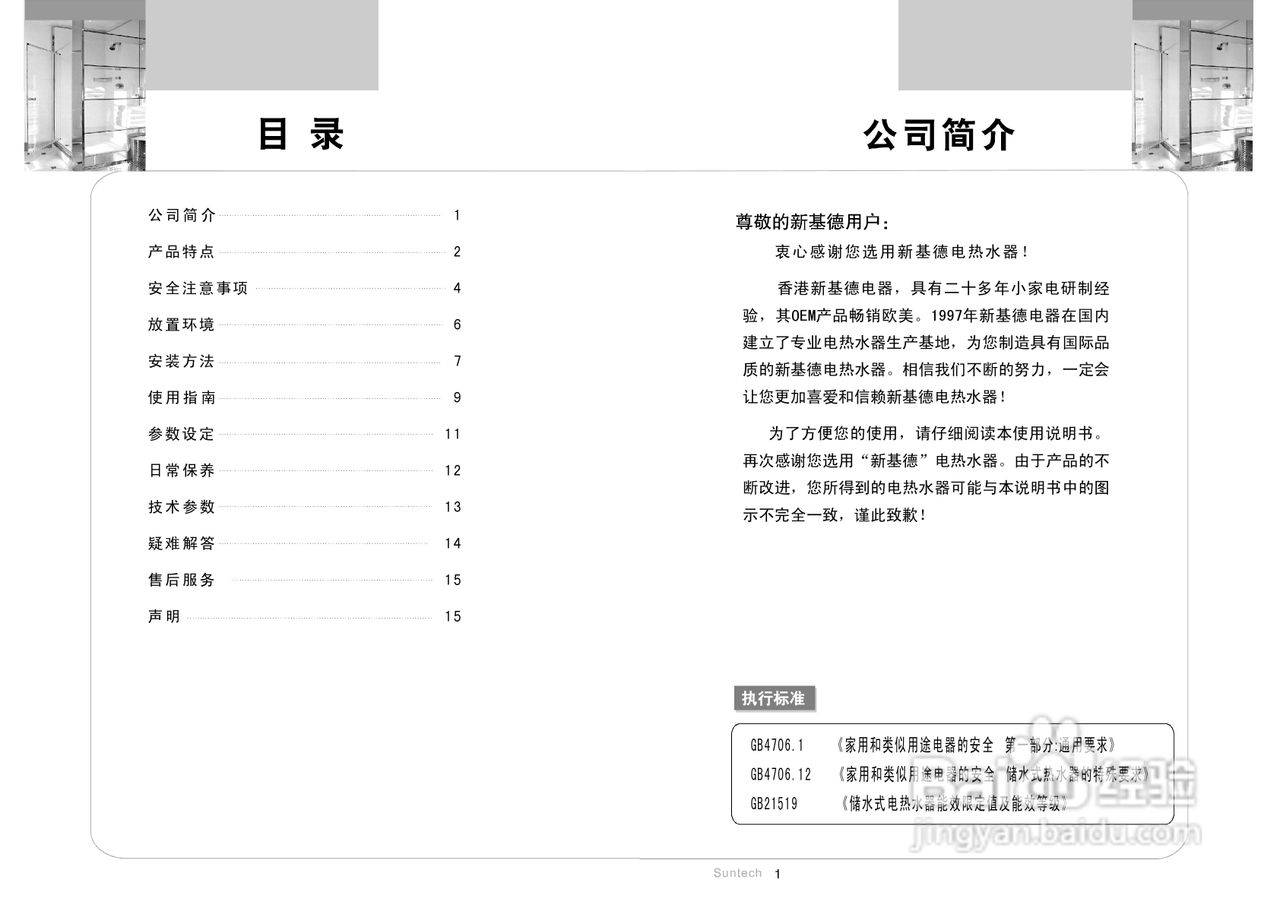
Task: Click page number 7 beside 安装方法
Action: (457, 361)
